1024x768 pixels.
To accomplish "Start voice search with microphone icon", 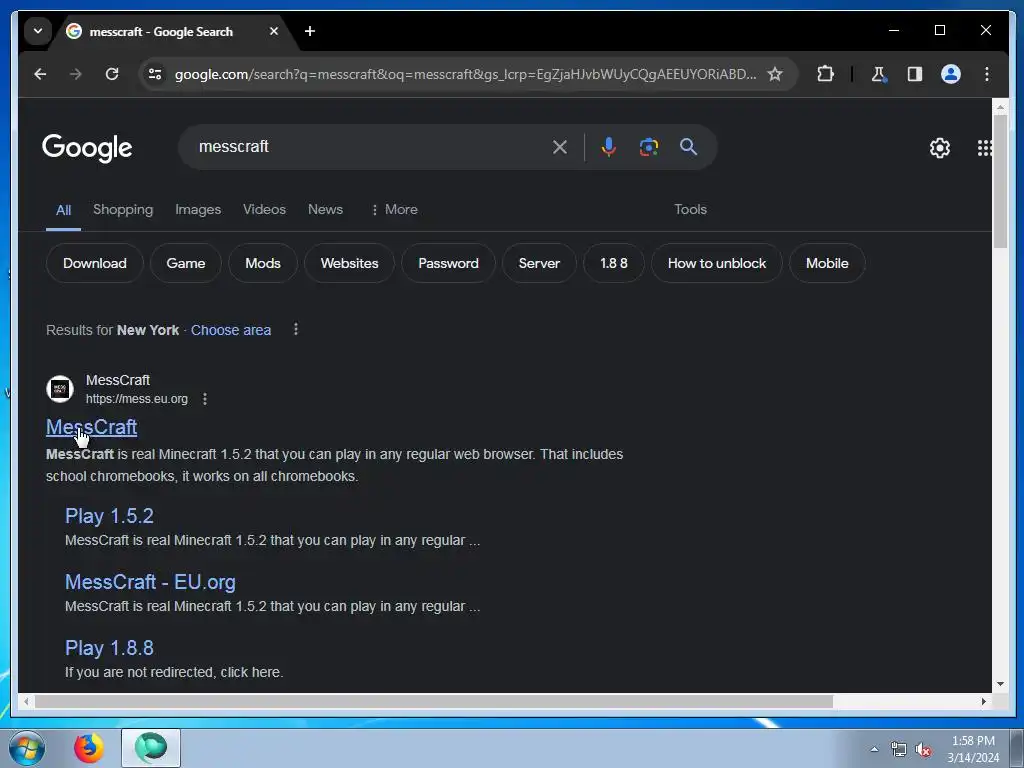I will pos(608,147).
